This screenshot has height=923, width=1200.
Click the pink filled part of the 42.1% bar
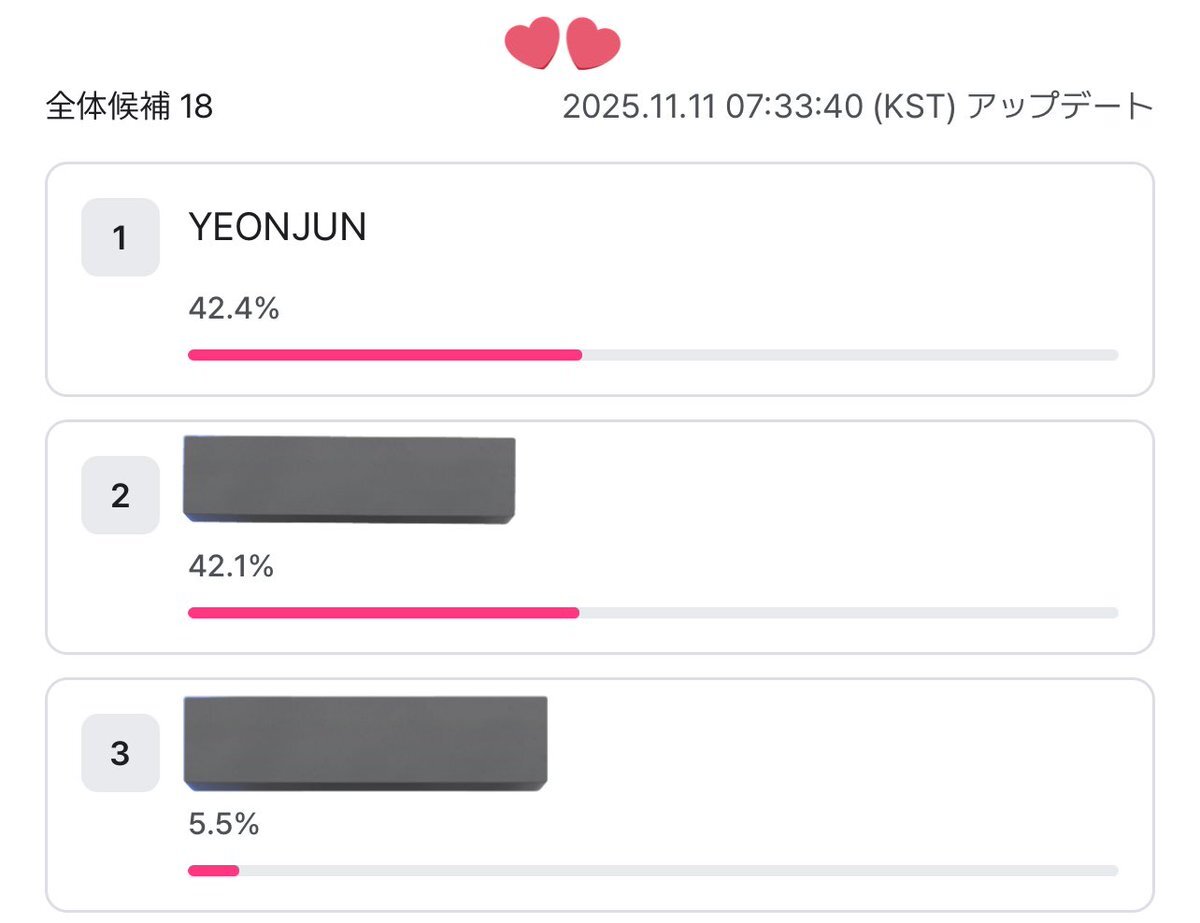coord(383,612)
